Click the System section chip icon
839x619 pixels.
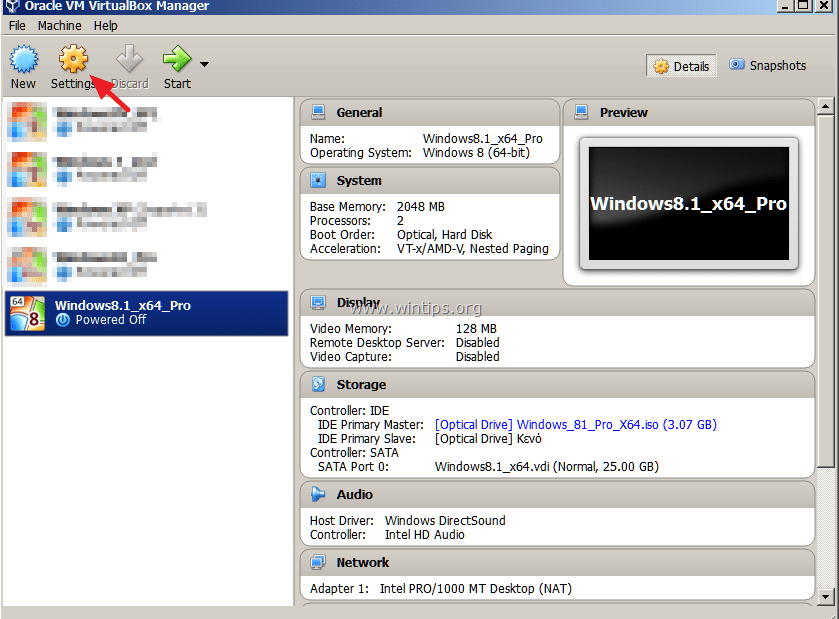[318, 180]
